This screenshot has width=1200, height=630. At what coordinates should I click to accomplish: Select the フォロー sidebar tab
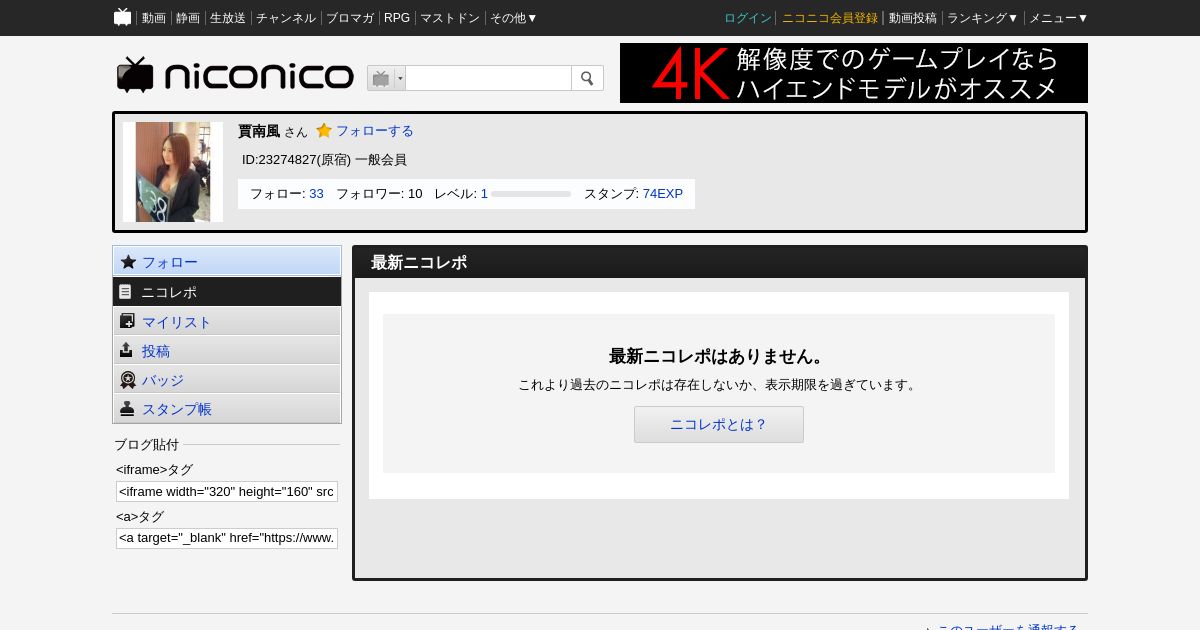click(x=227, y=262)
